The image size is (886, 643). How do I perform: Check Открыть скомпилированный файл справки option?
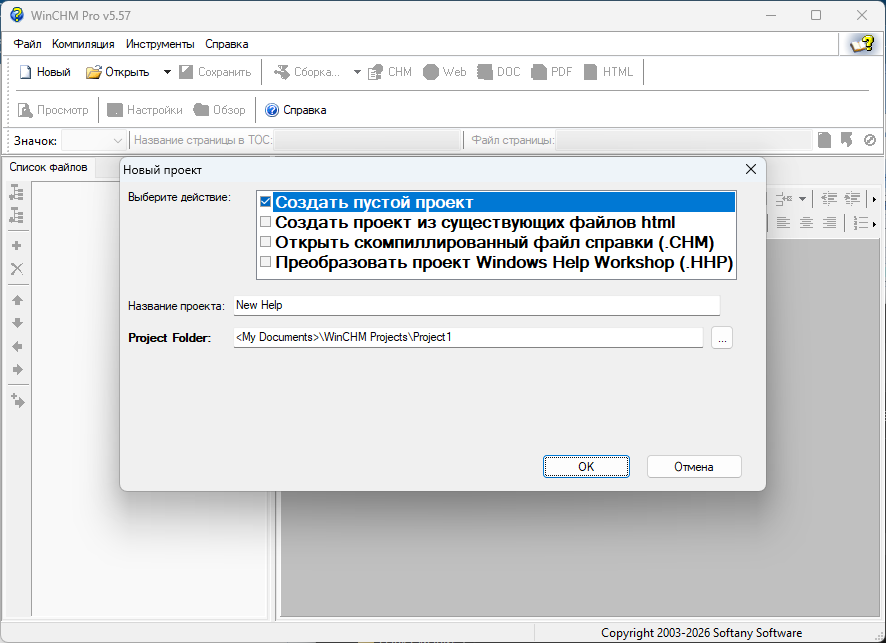[266, 242]
